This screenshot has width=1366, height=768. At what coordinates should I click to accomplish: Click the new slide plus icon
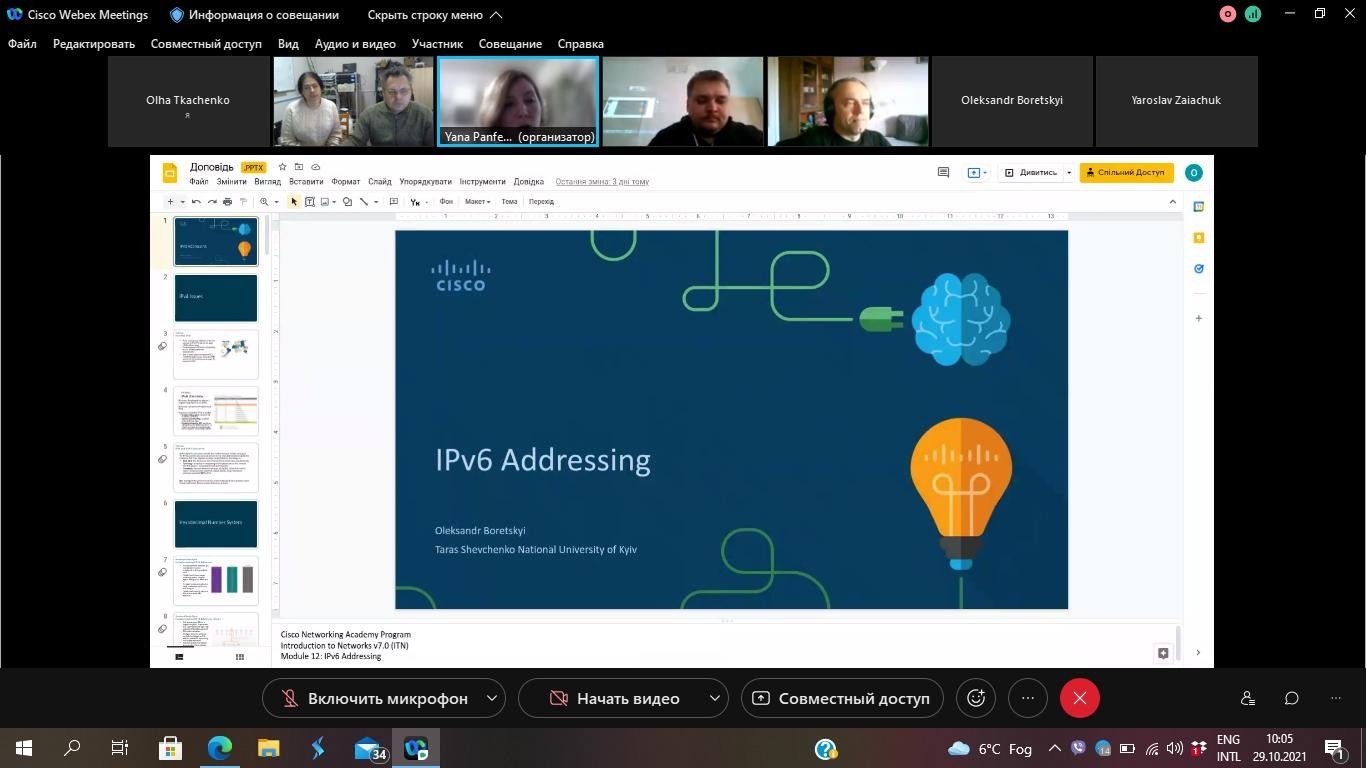click(170, 202)
